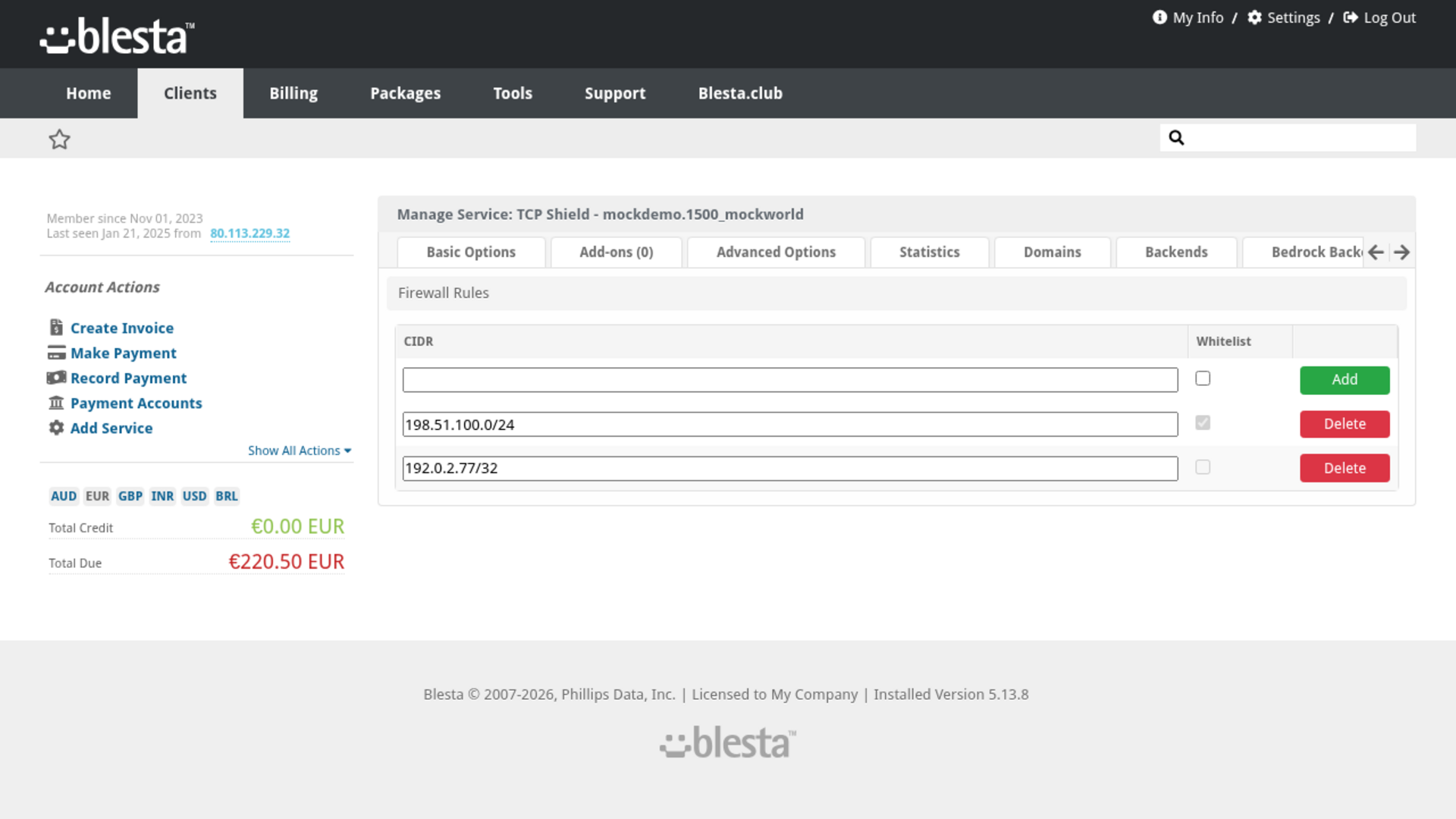Image resolution: width=1456 pixels, height=819 pixels.
Task: Open Settings link in header
Action: click(x=1294, y=17)
